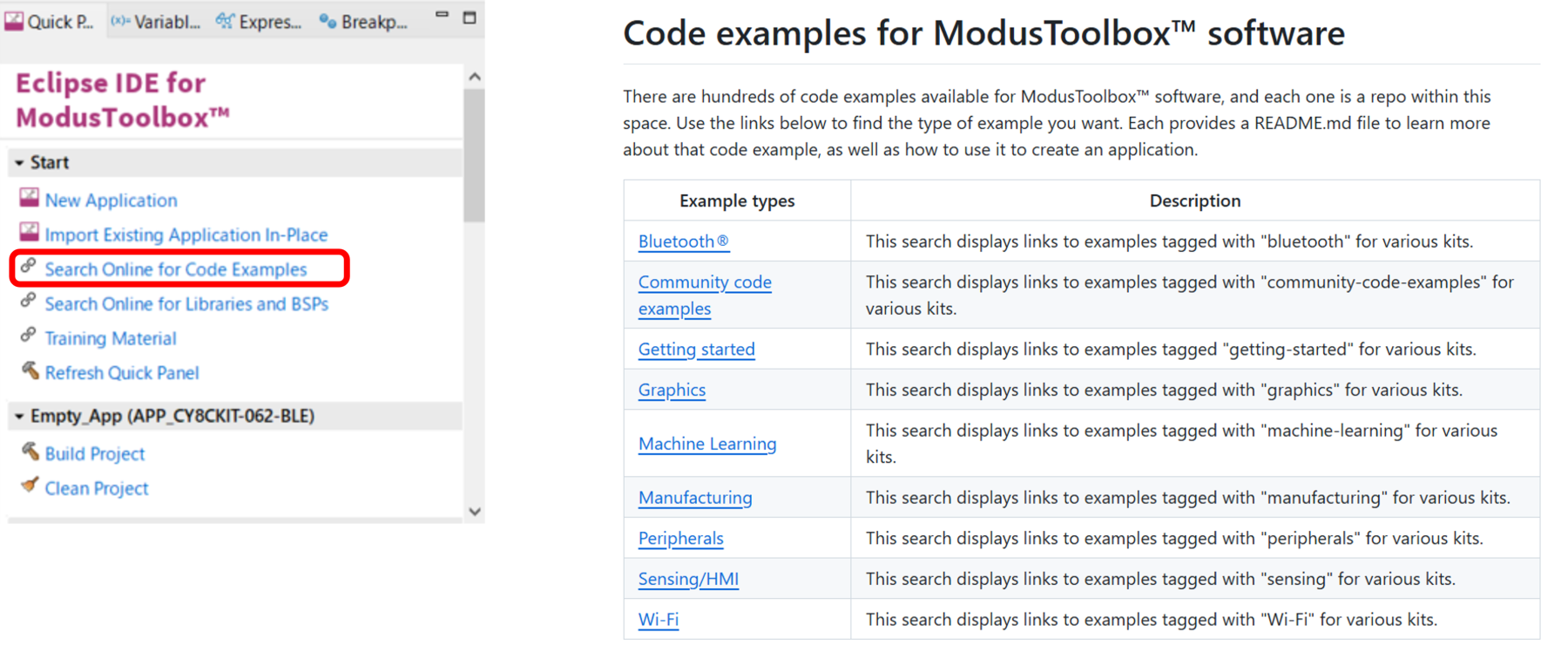Click the Manufacturing row description text
1568x652 pixels.
(1188, 498)
